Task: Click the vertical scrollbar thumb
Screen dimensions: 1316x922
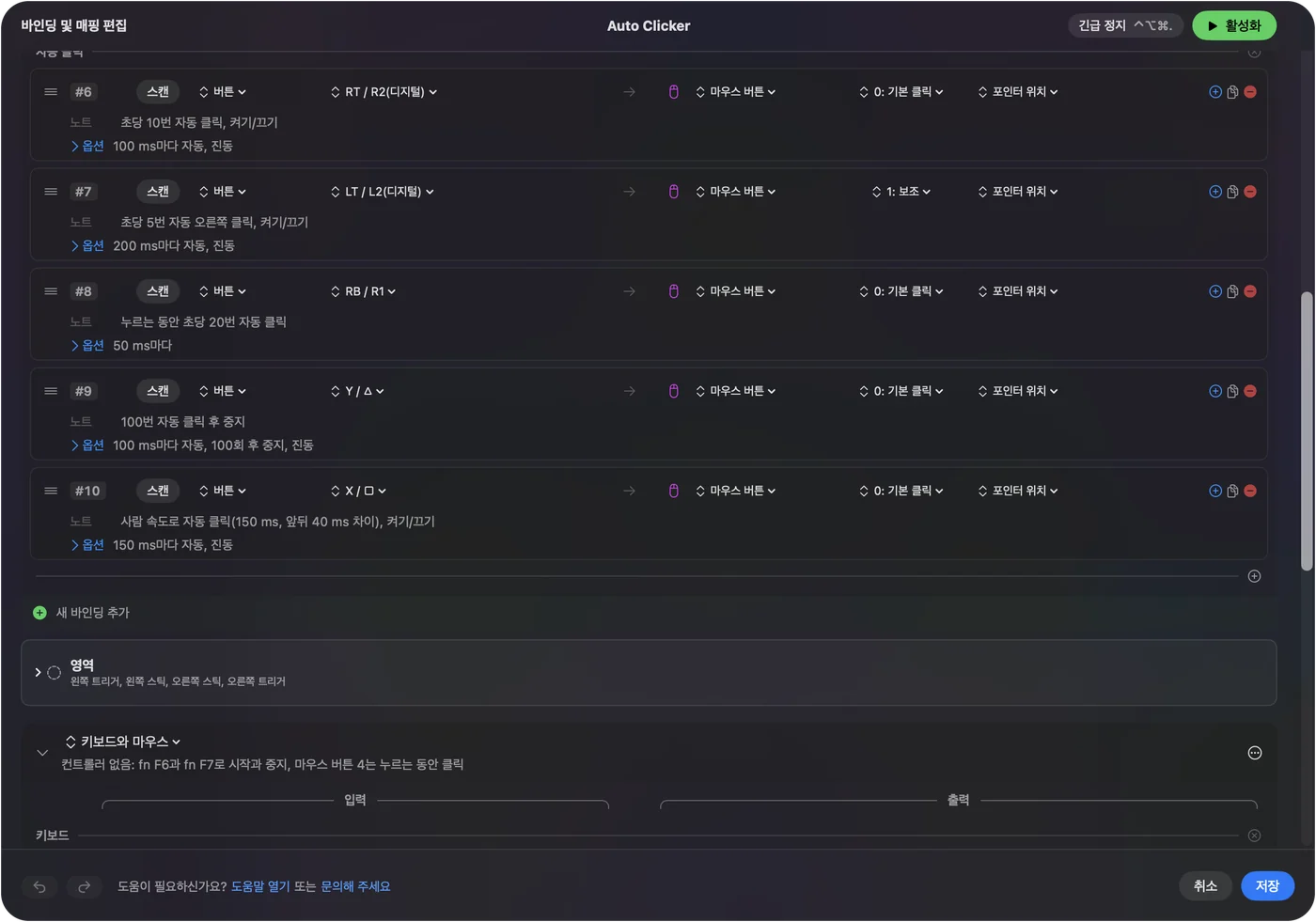Action: click(x=1307, y=431)
